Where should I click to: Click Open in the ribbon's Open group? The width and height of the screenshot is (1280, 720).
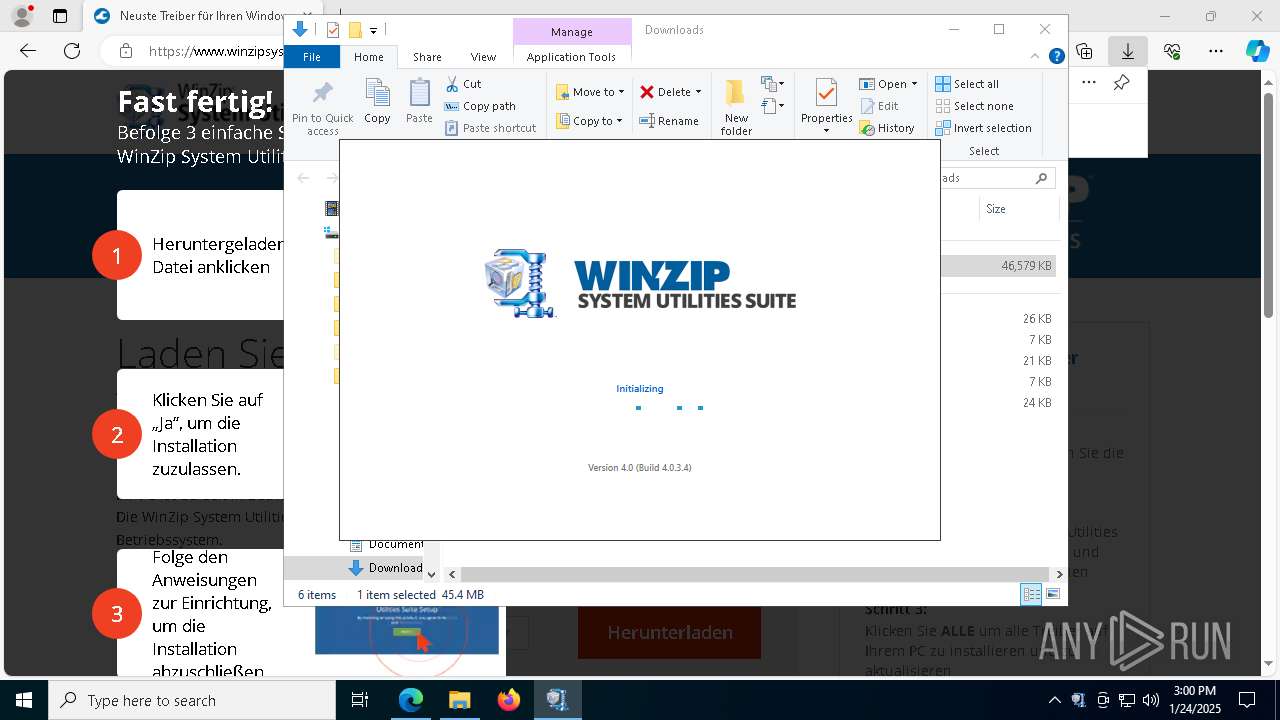(880, 84)
